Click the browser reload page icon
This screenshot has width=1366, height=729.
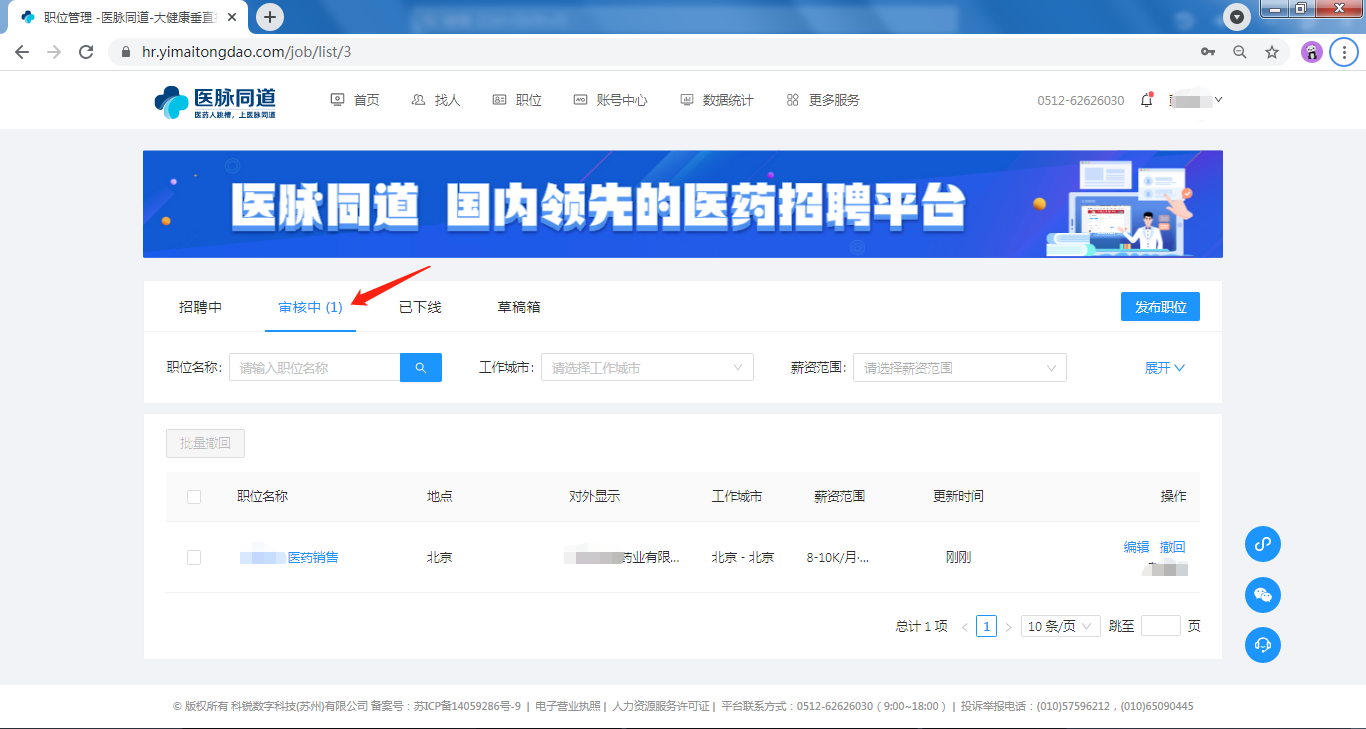click(x=86, y=52)
